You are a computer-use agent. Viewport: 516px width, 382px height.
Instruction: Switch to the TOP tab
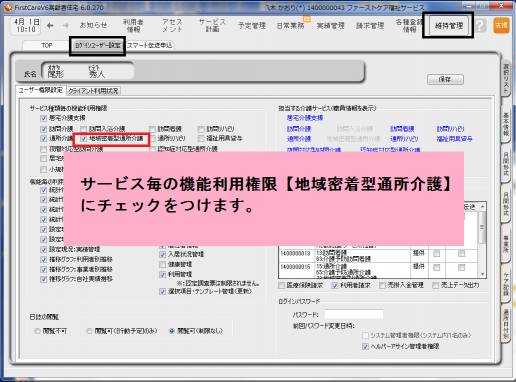[47, 45]
